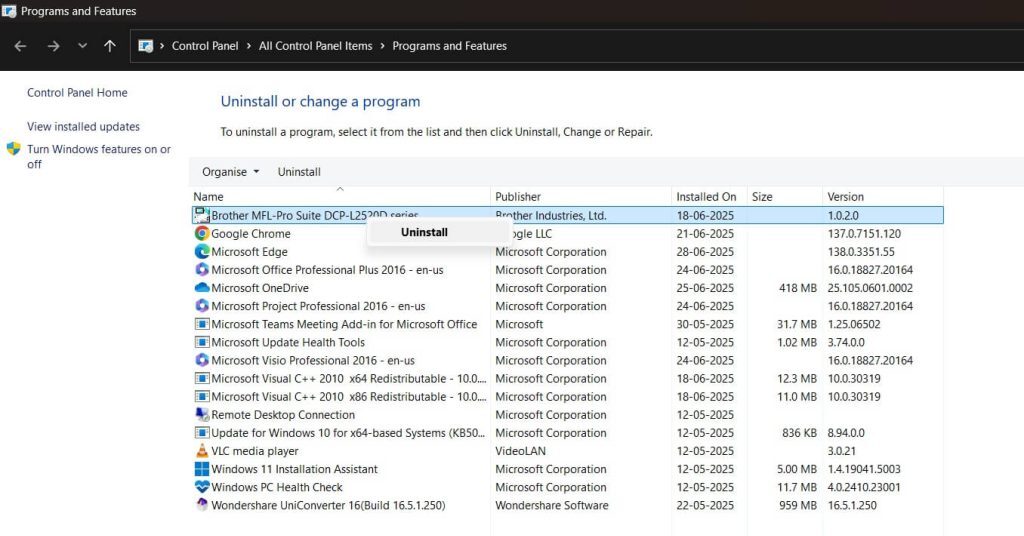Go back using the back arrow
The image size is (1024, 536).
tap(21, 46)
